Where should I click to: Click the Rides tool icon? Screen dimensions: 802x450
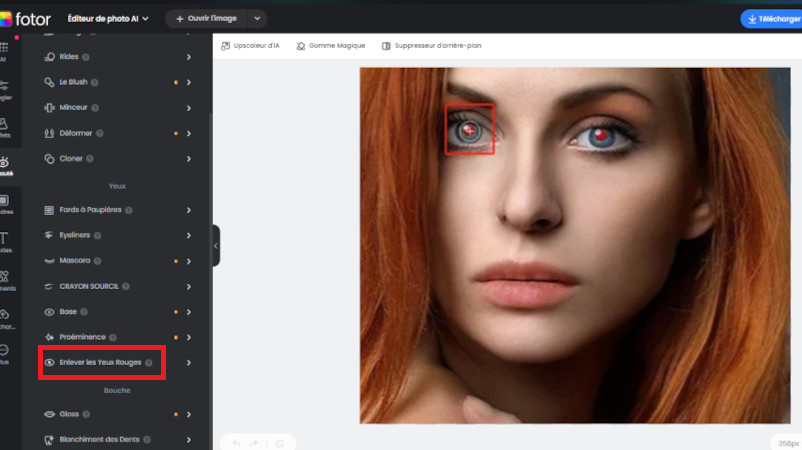coord(49,57)
